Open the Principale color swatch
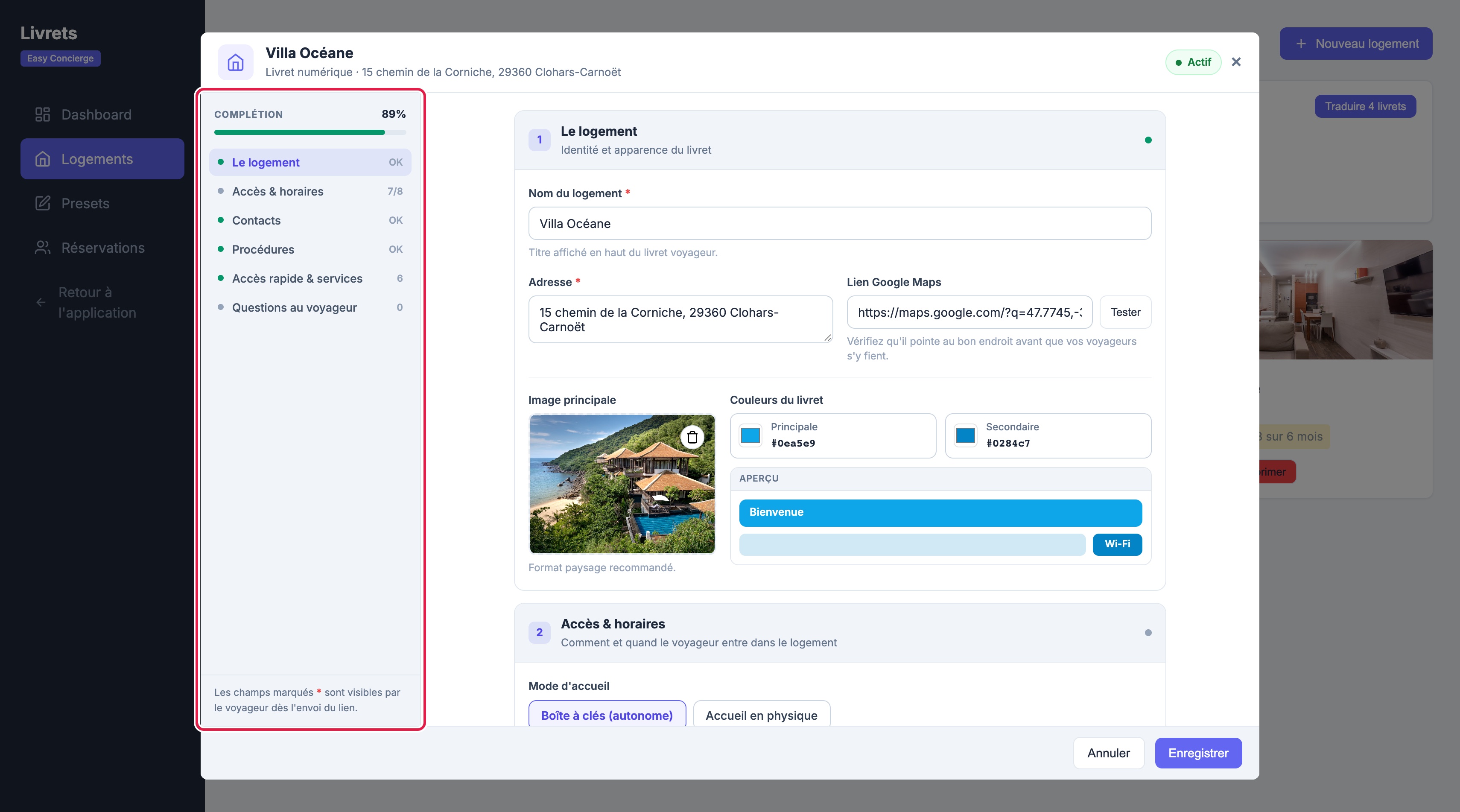This screenshot has height=812, width=1460. (x=750, y=435)
